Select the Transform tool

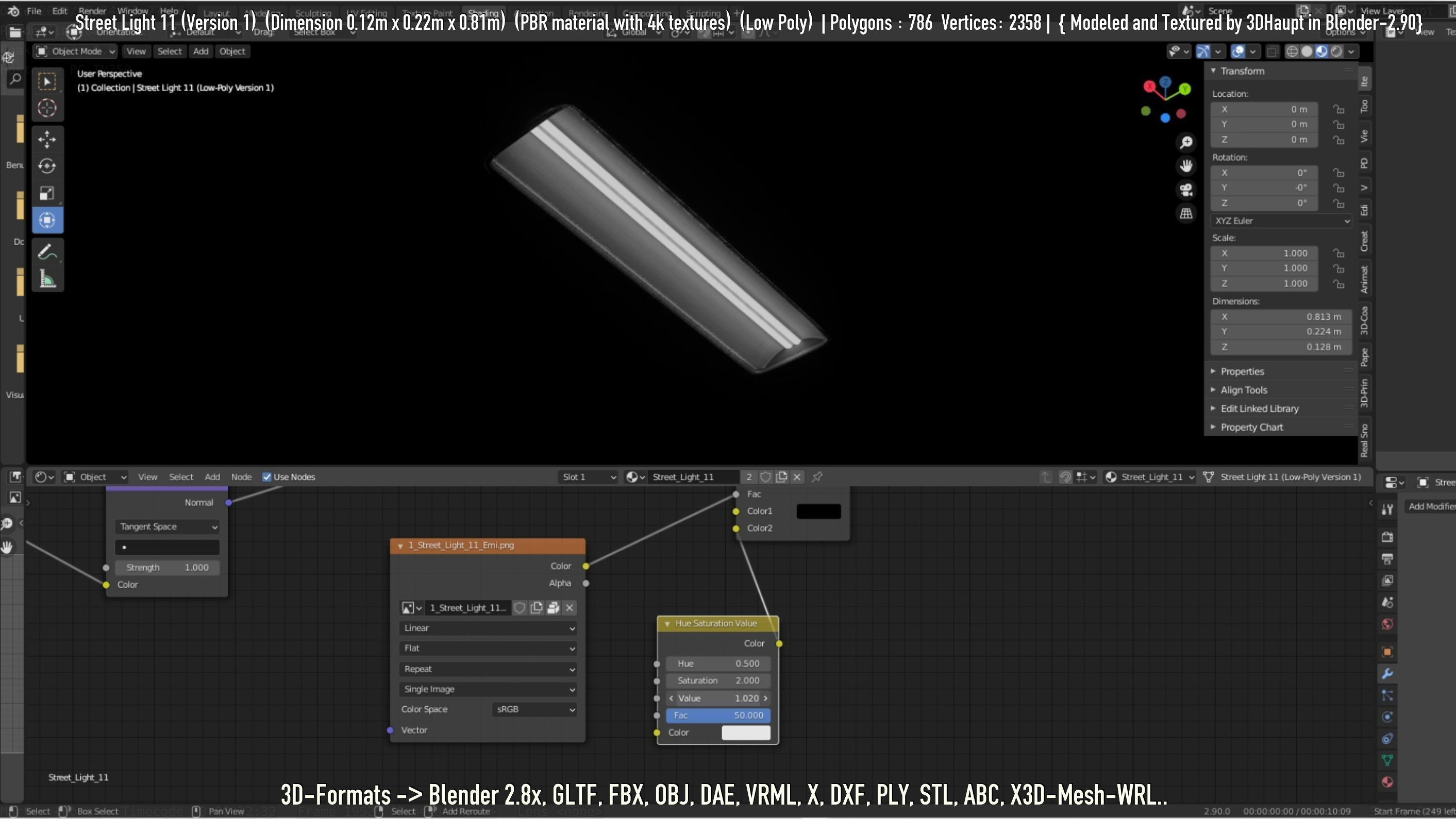(47, 220)
